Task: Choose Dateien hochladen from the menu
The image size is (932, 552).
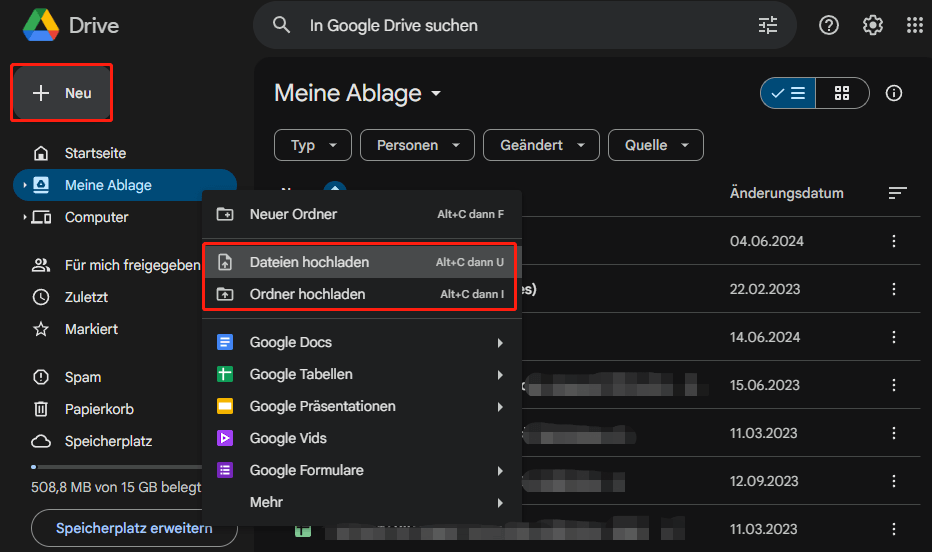Action: (x=362, y=262)
